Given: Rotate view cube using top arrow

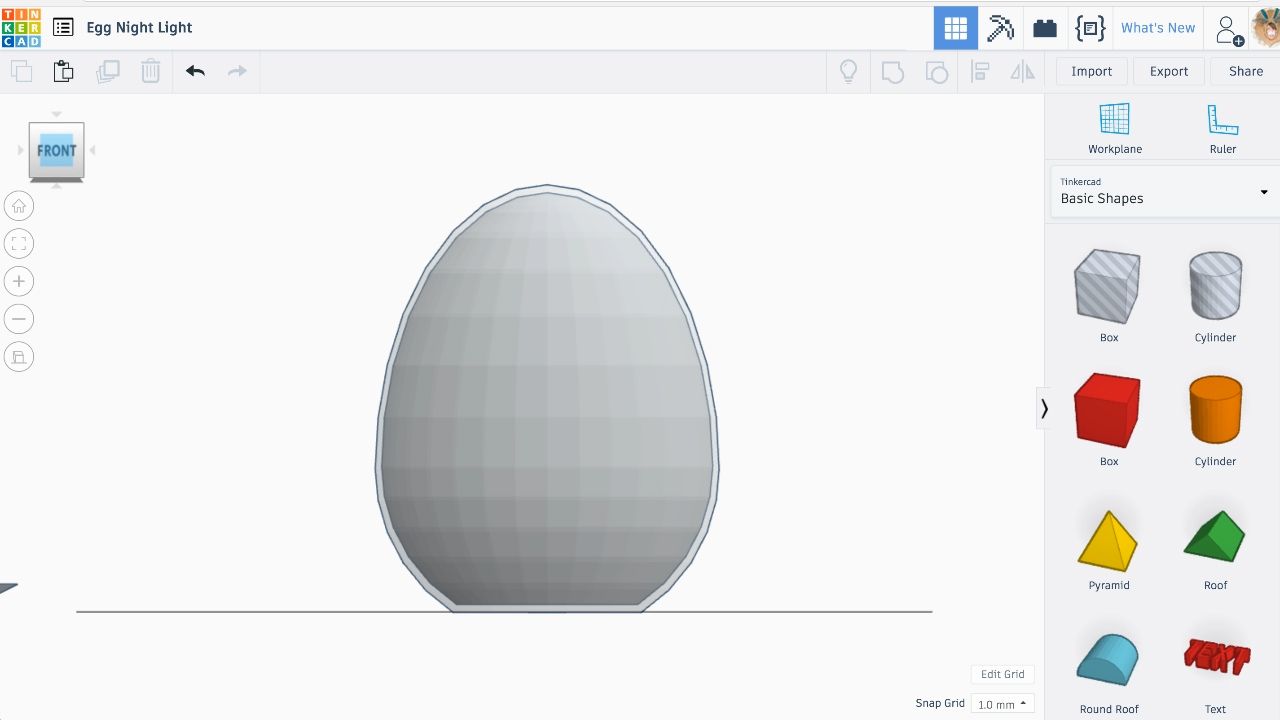Looking at the screenshot, I should click(56, 114).
